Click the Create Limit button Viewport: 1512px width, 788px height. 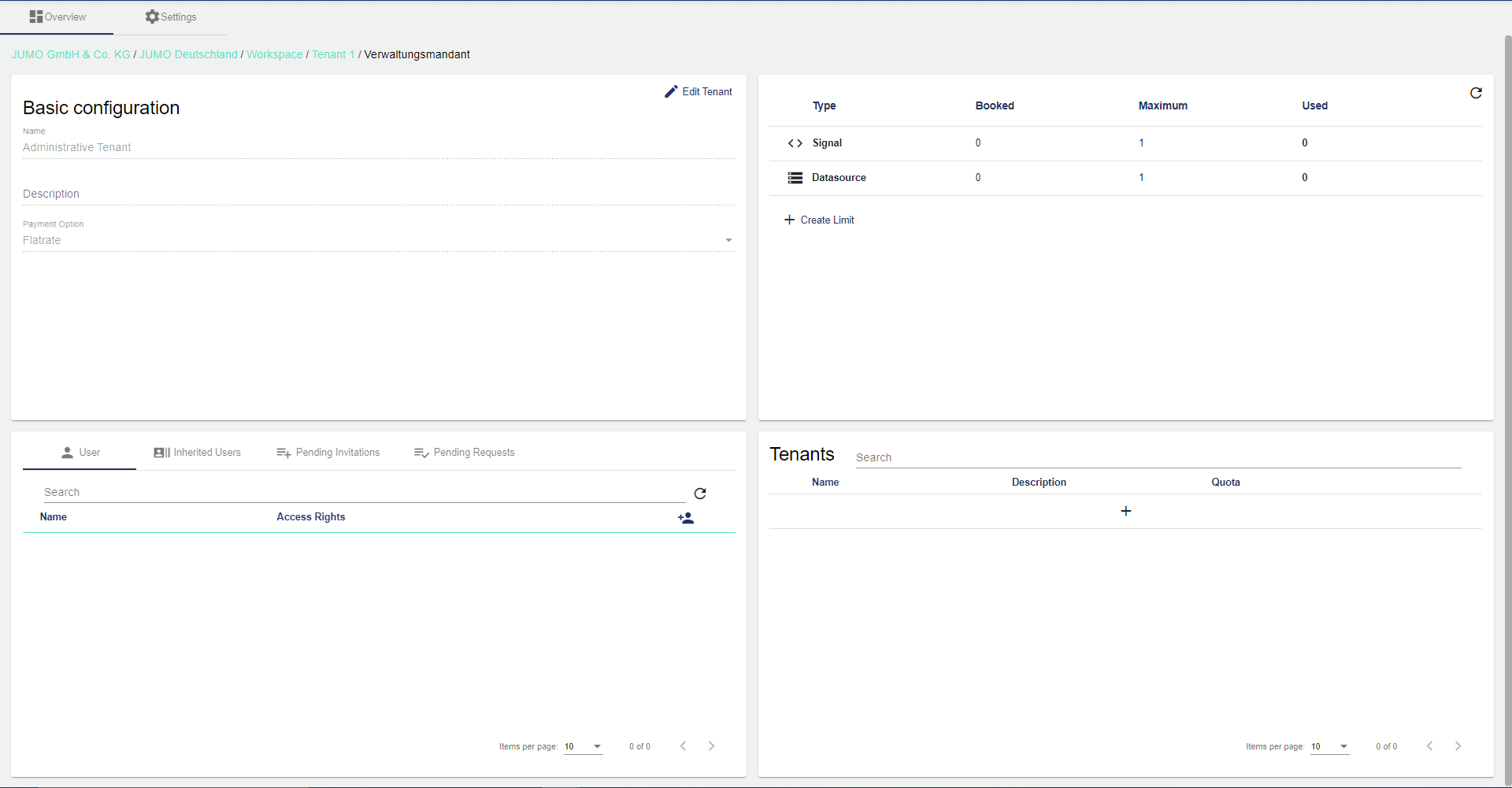point(819,220)
